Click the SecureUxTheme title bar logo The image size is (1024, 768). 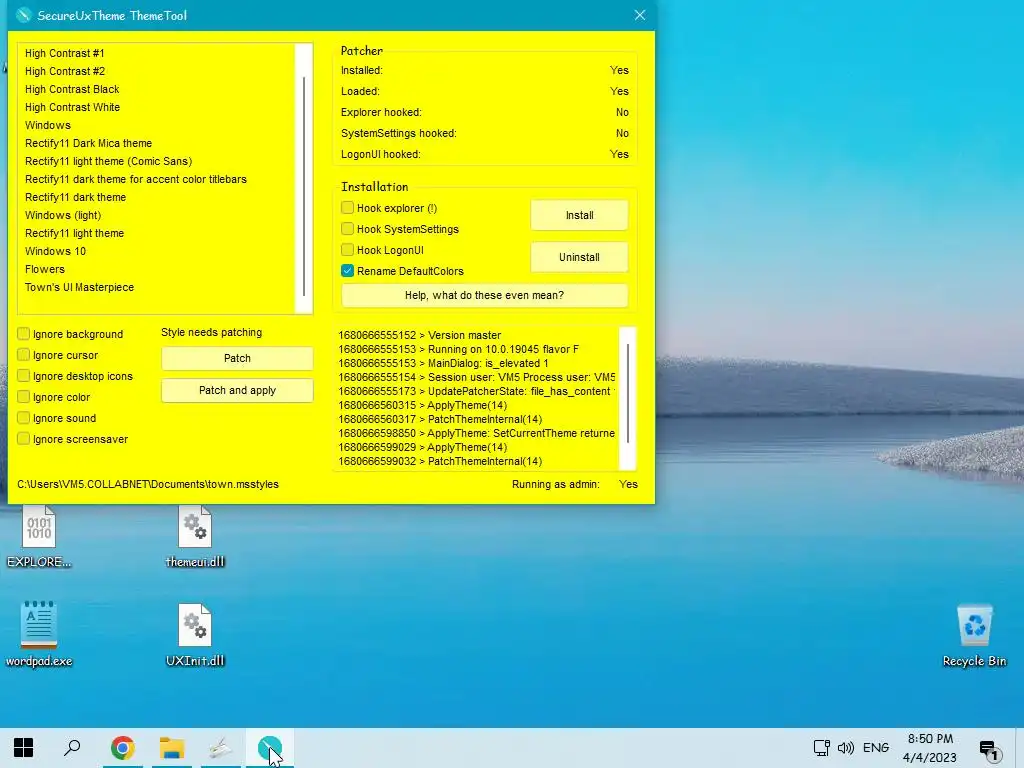point(24,15)
